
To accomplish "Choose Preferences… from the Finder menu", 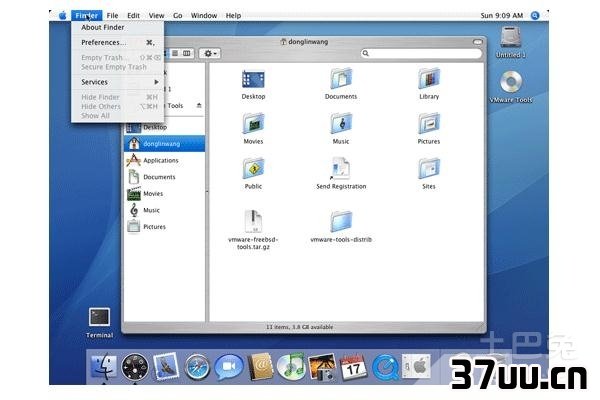I will tap(117, 42).
